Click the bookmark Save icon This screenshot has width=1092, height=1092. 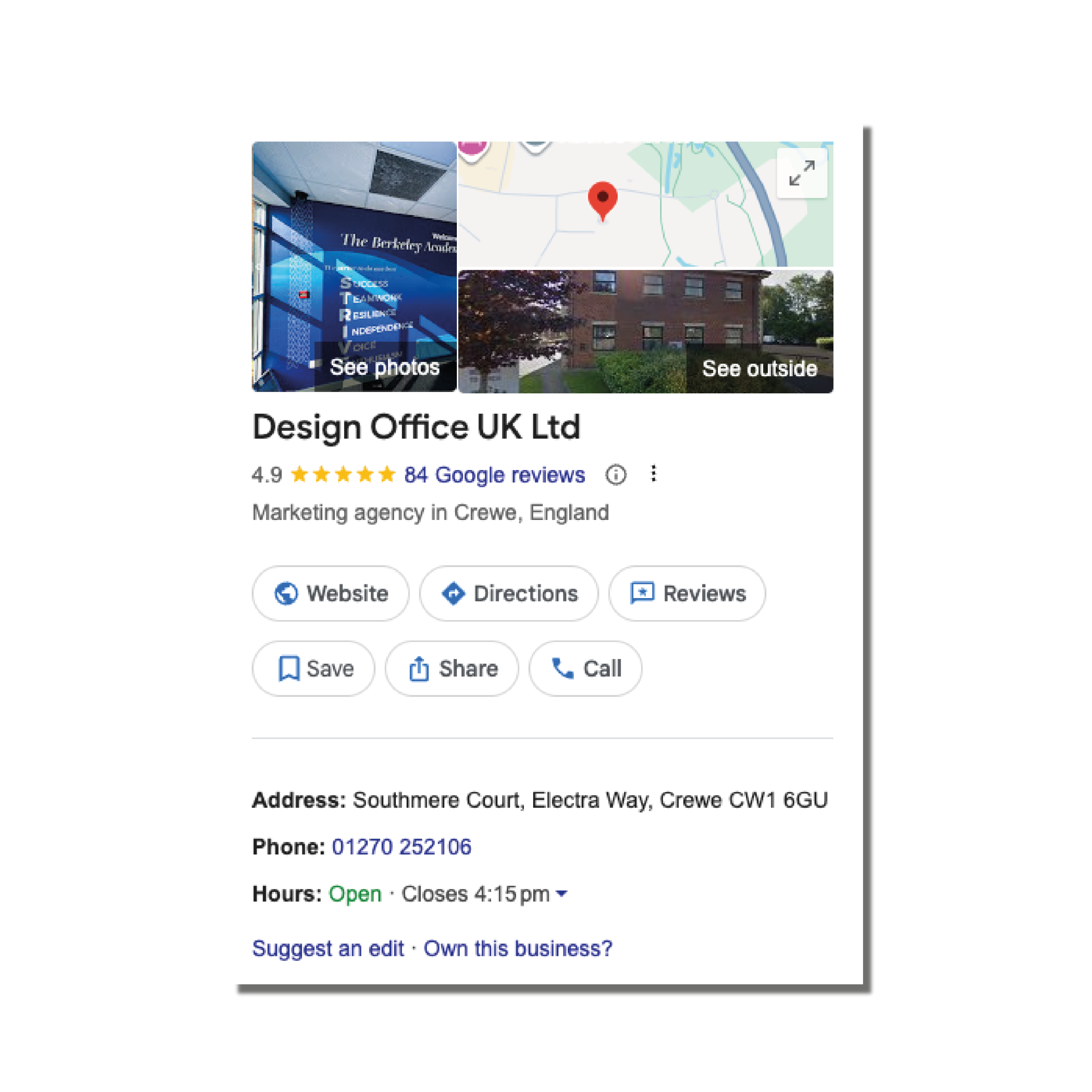pyautogui.click(x=289, y=669)
